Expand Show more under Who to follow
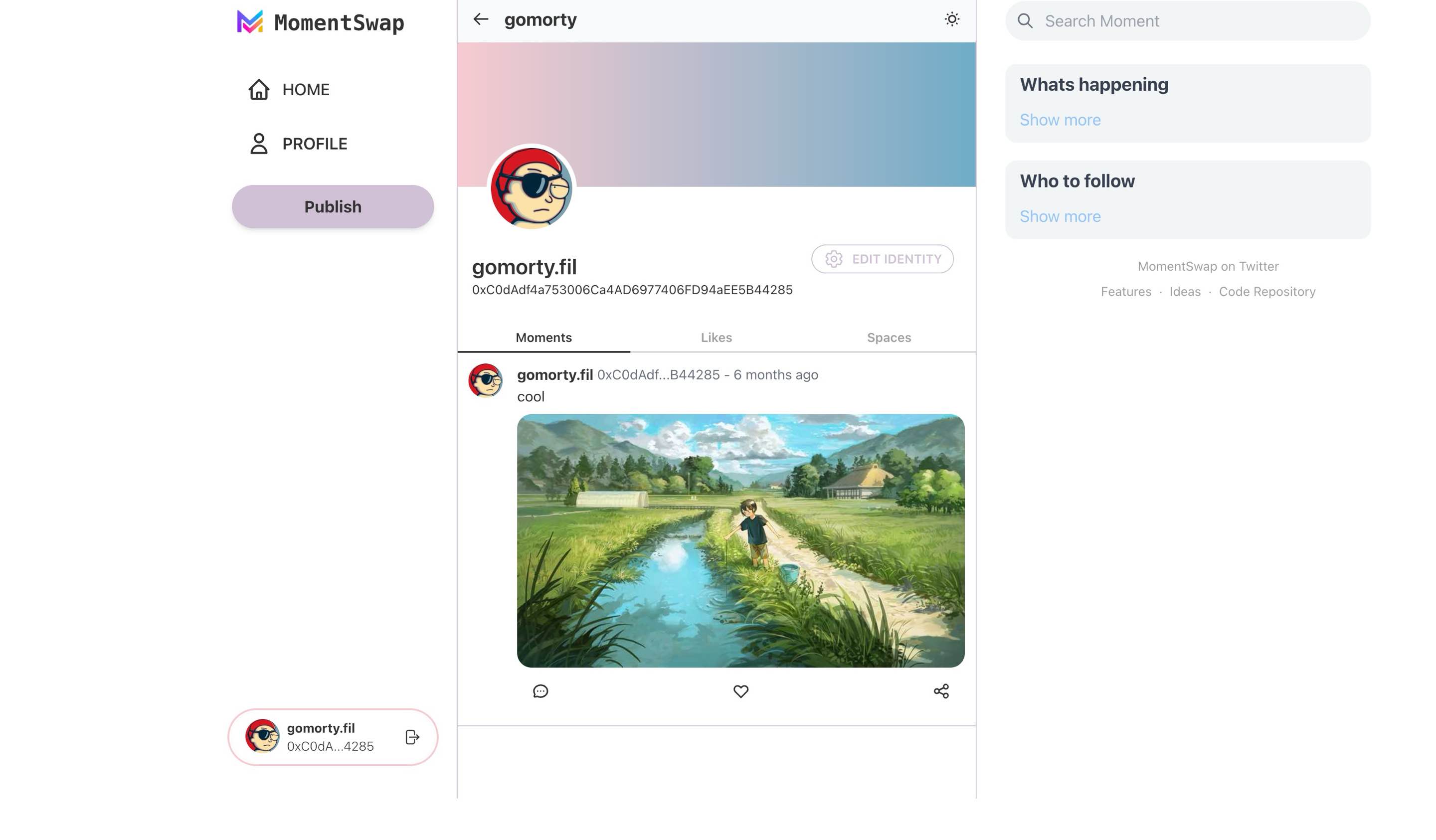This screenshot has height=840, width=1436. 1060,216
